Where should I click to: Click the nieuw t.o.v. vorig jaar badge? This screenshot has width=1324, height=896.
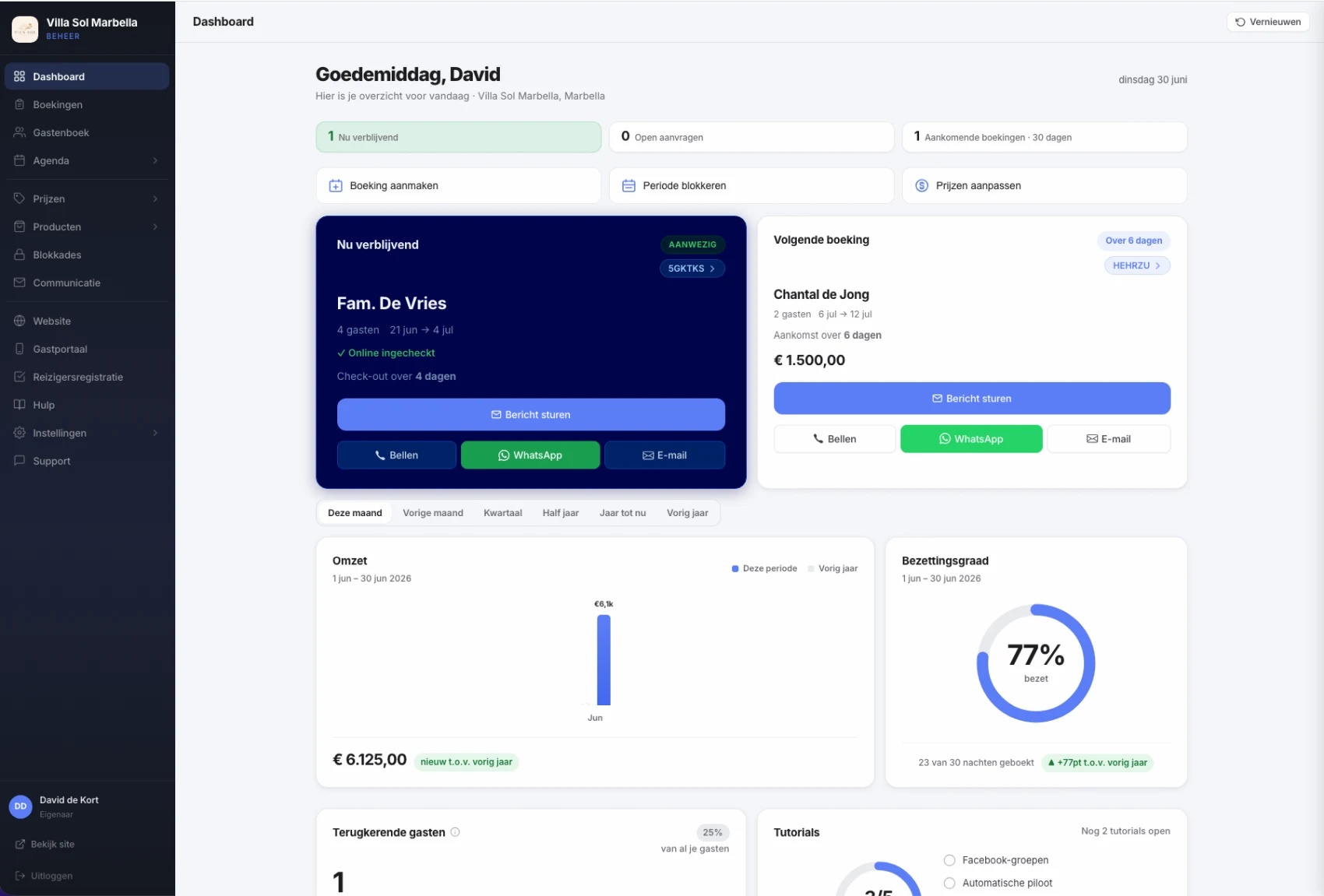[467, 762]
